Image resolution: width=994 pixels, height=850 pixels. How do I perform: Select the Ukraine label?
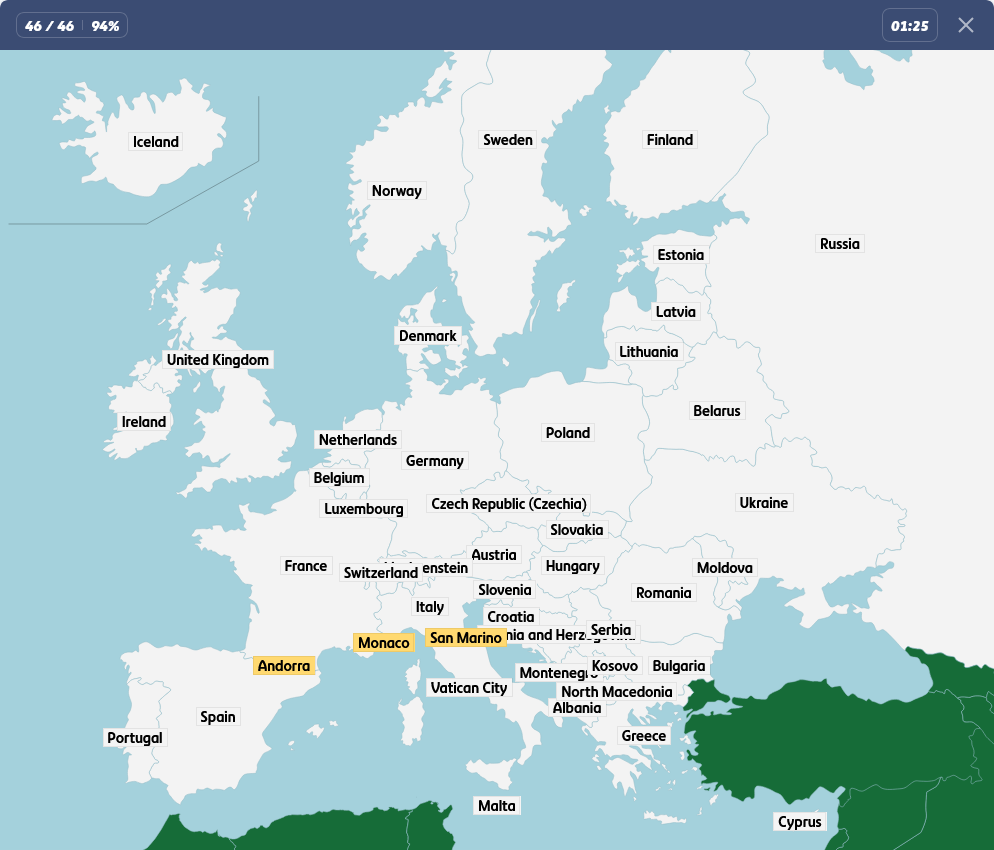click(x=763, y=503)
